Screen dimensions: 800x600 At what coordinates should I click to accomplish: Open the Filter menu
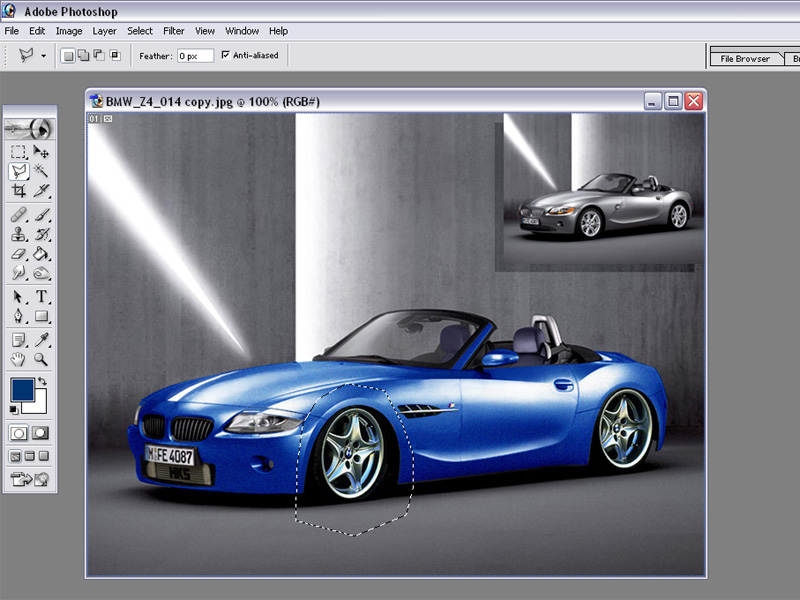[x=173, y=31]
